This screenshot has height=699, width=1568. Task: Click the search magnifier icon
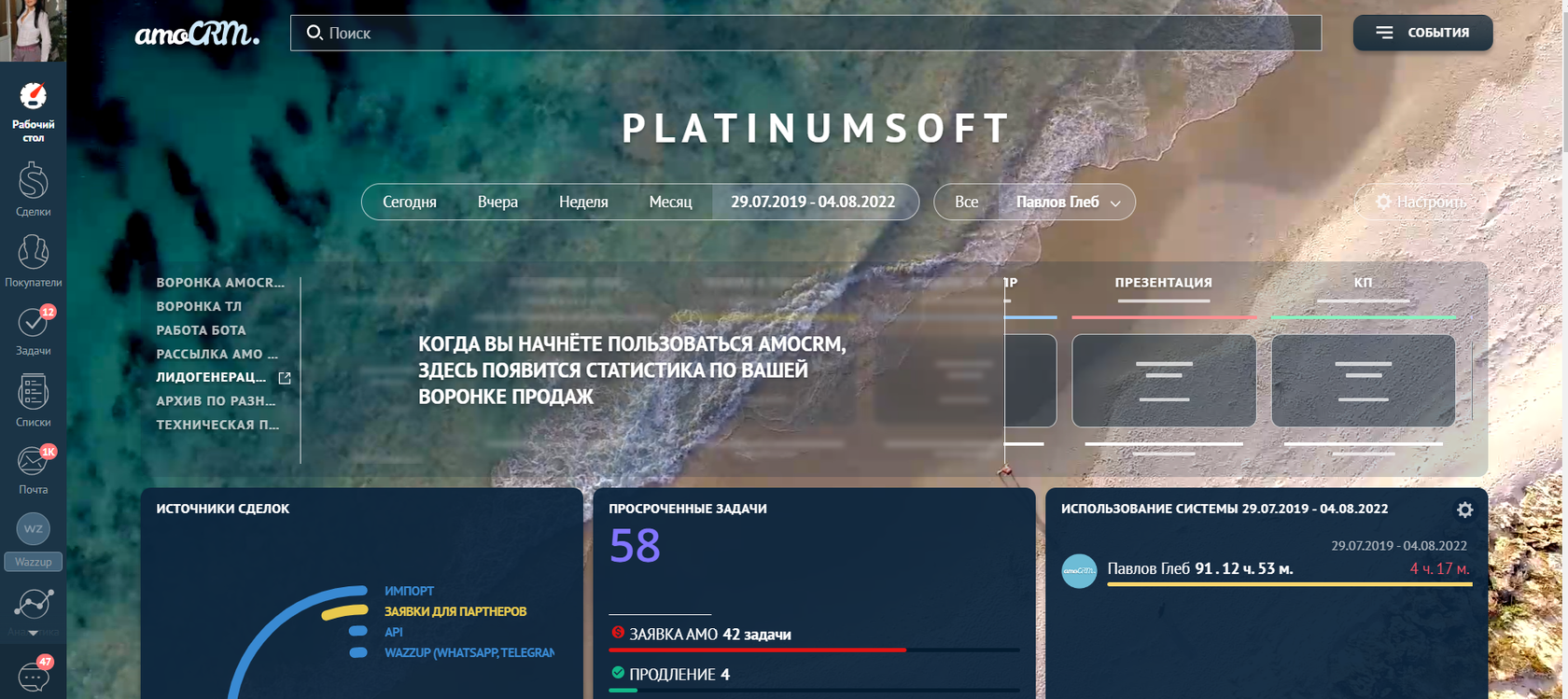[315, 33]
